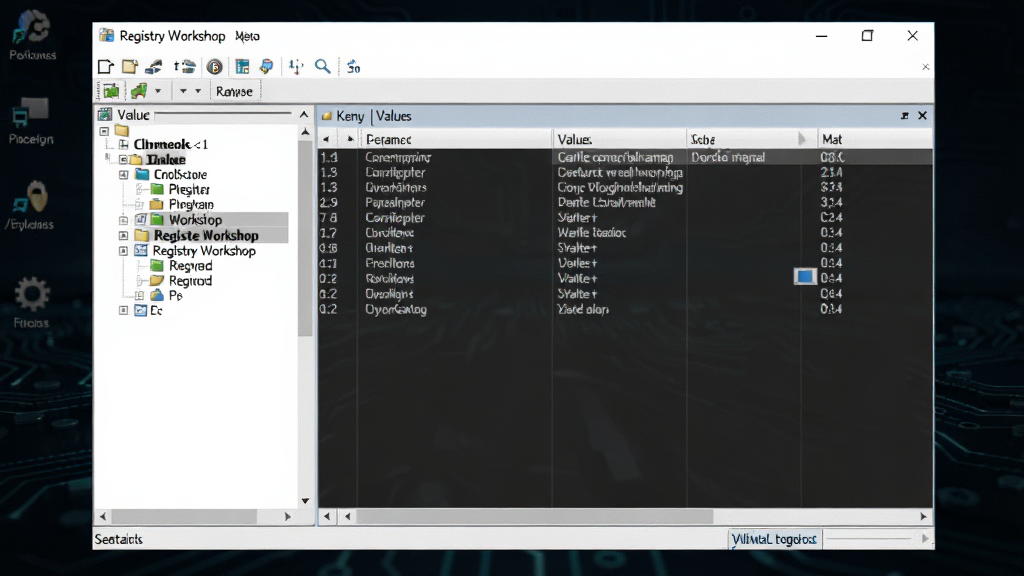This screenshot has width=1024, height=576.
Task: Click the magnifying glass search icon
Action: point(323,67)
